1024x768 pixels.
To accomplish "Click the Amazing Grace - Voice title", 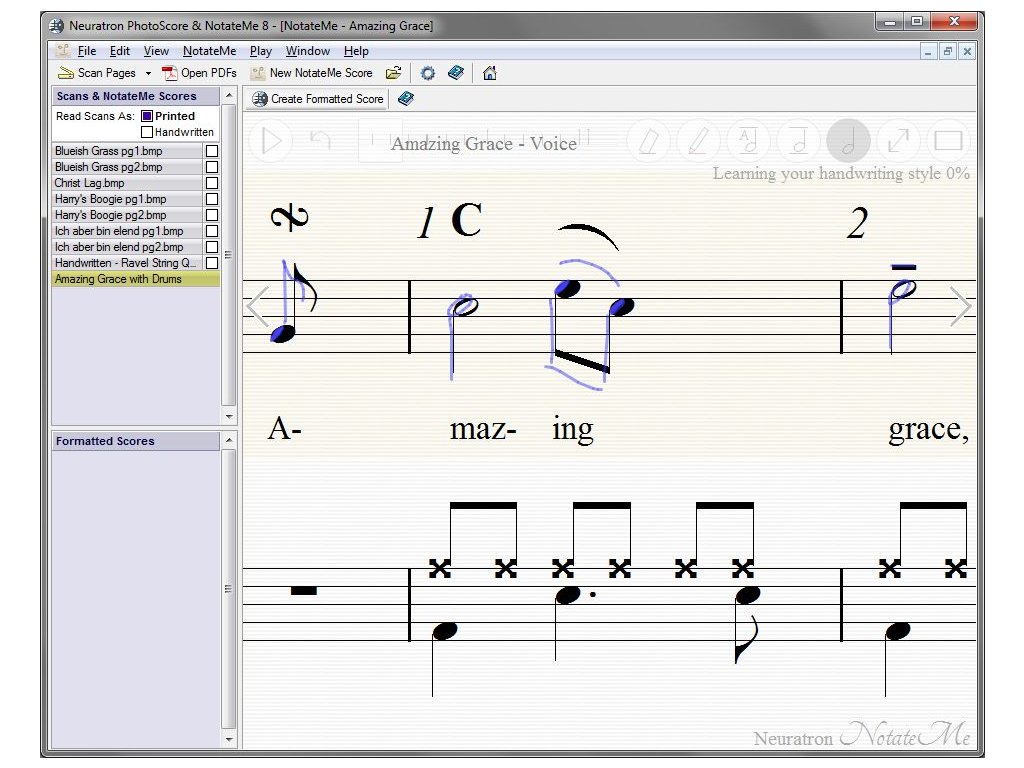I will coord(484,144).
